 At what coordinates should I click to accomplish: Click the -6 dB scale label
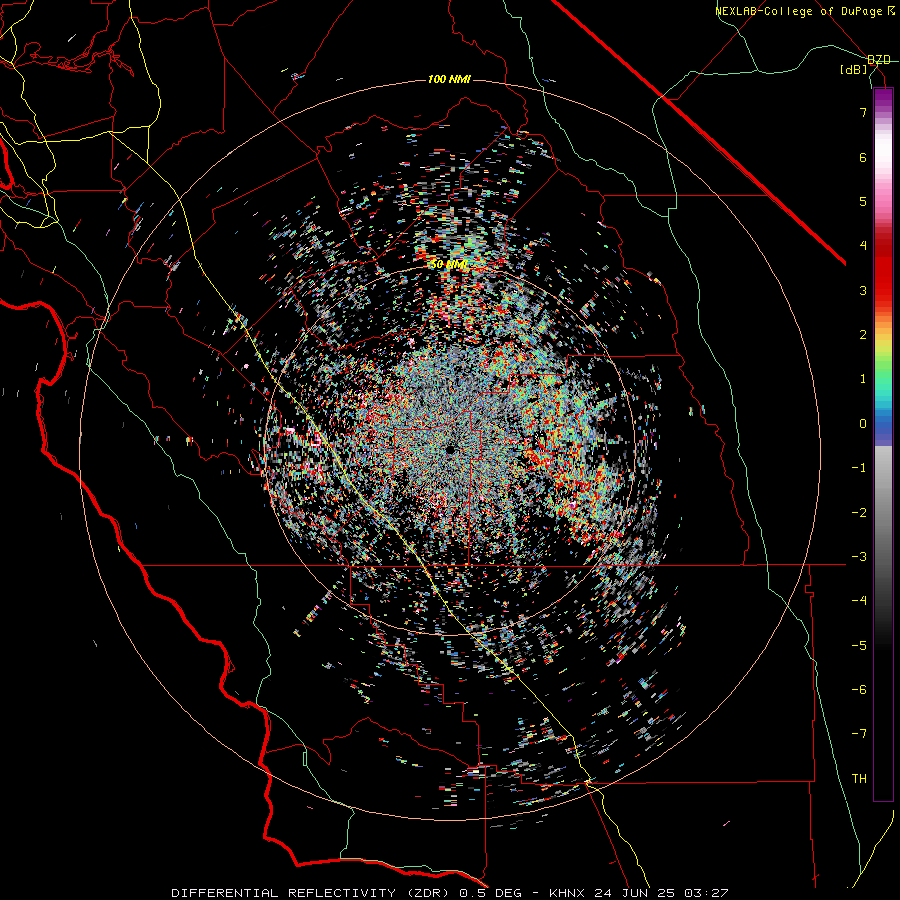coord(859,690)
